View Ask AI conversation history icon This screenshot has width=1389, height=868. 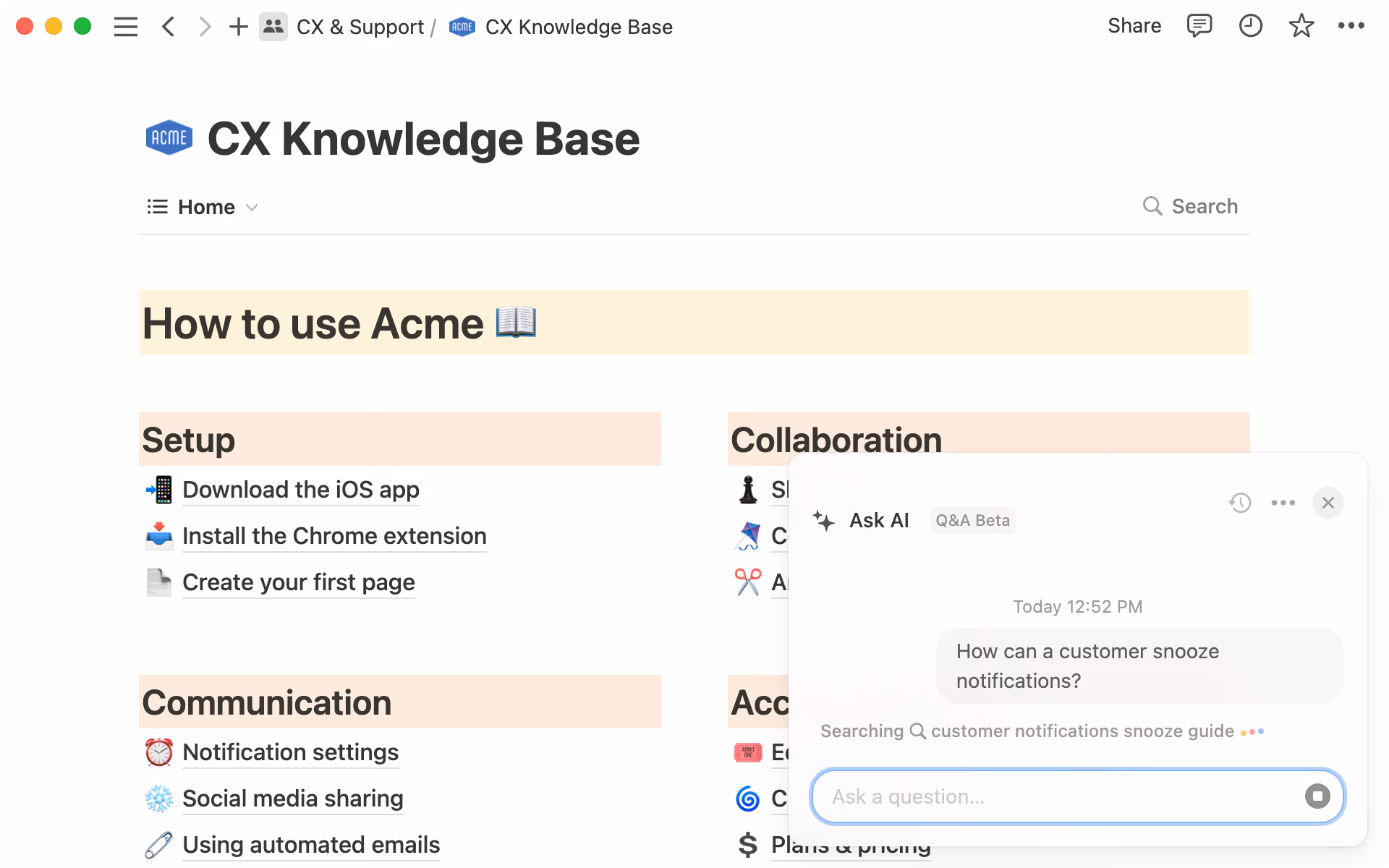click(1241, 503)
